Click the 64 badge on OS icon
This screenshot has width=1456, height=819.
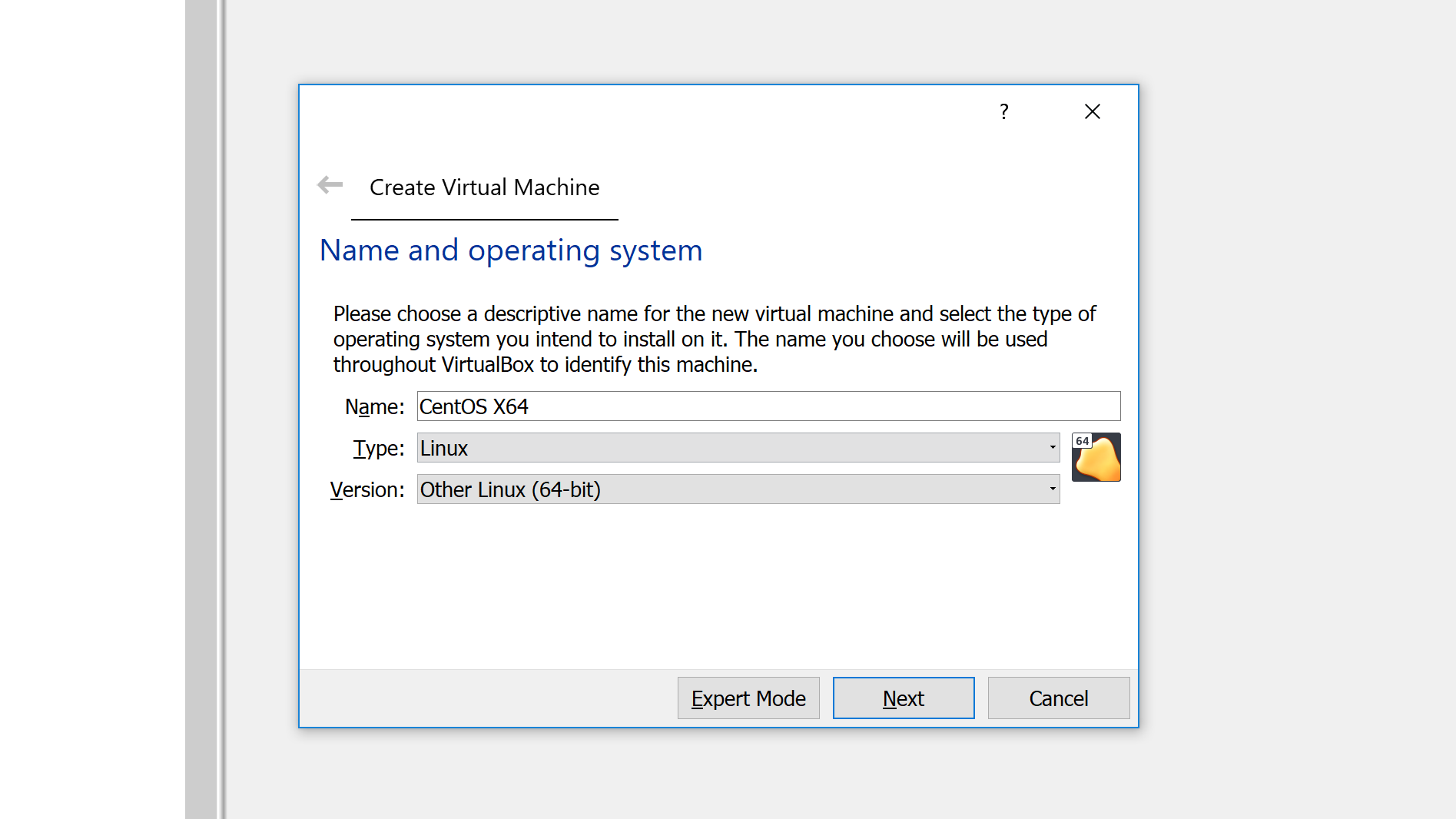(1082, 441)
